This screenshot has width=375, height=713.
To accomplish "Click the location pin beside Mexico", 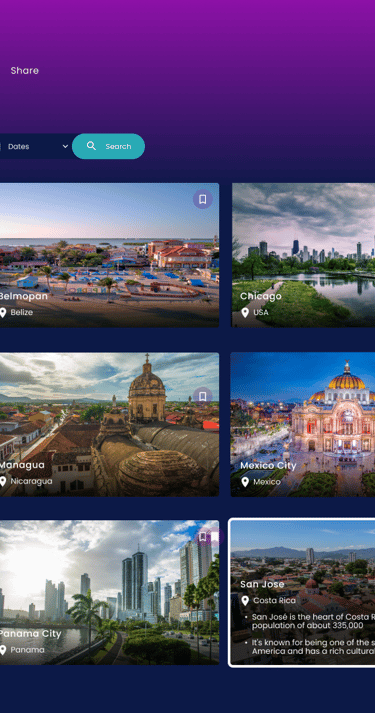I will coord(245,482).
